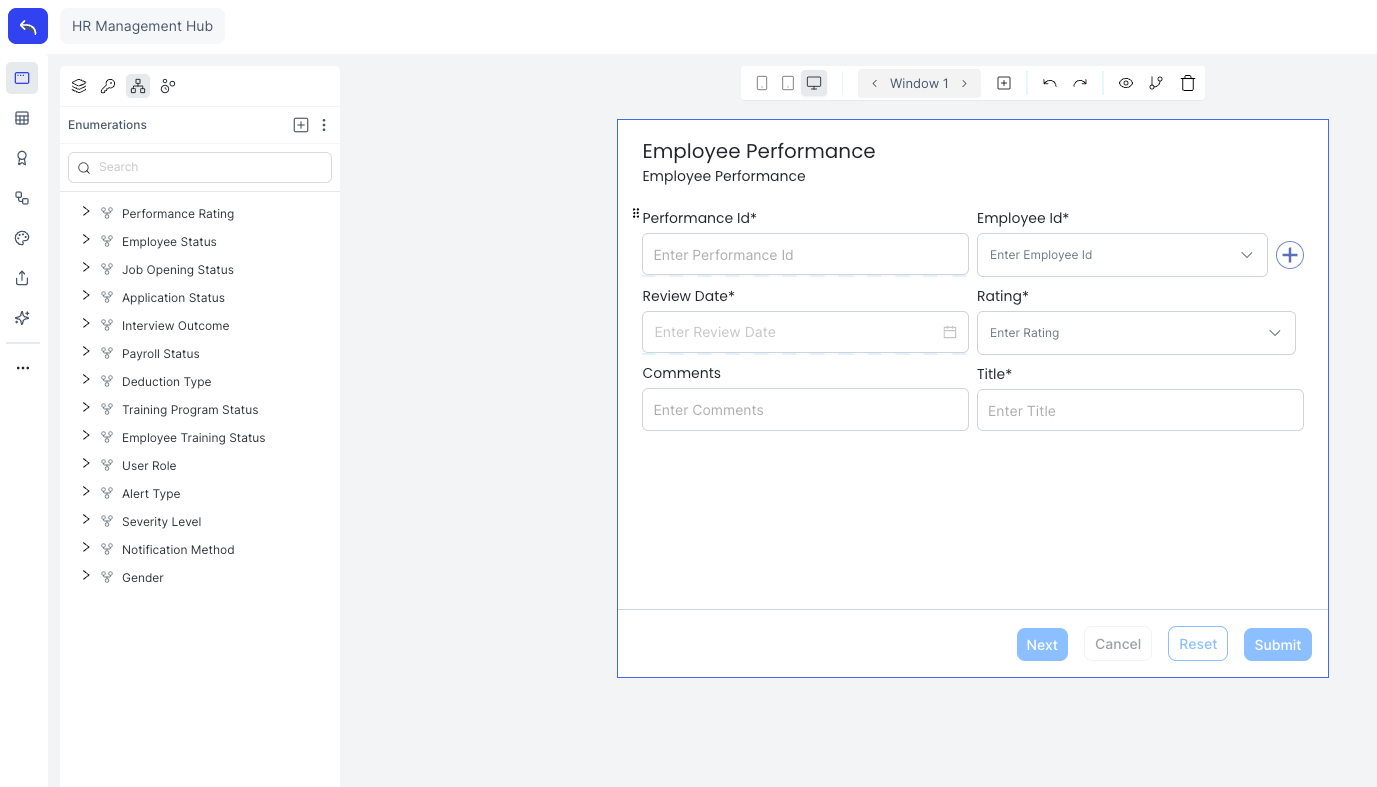
Task: Delete with the trash can icon
Action: tap(1188, 83)
